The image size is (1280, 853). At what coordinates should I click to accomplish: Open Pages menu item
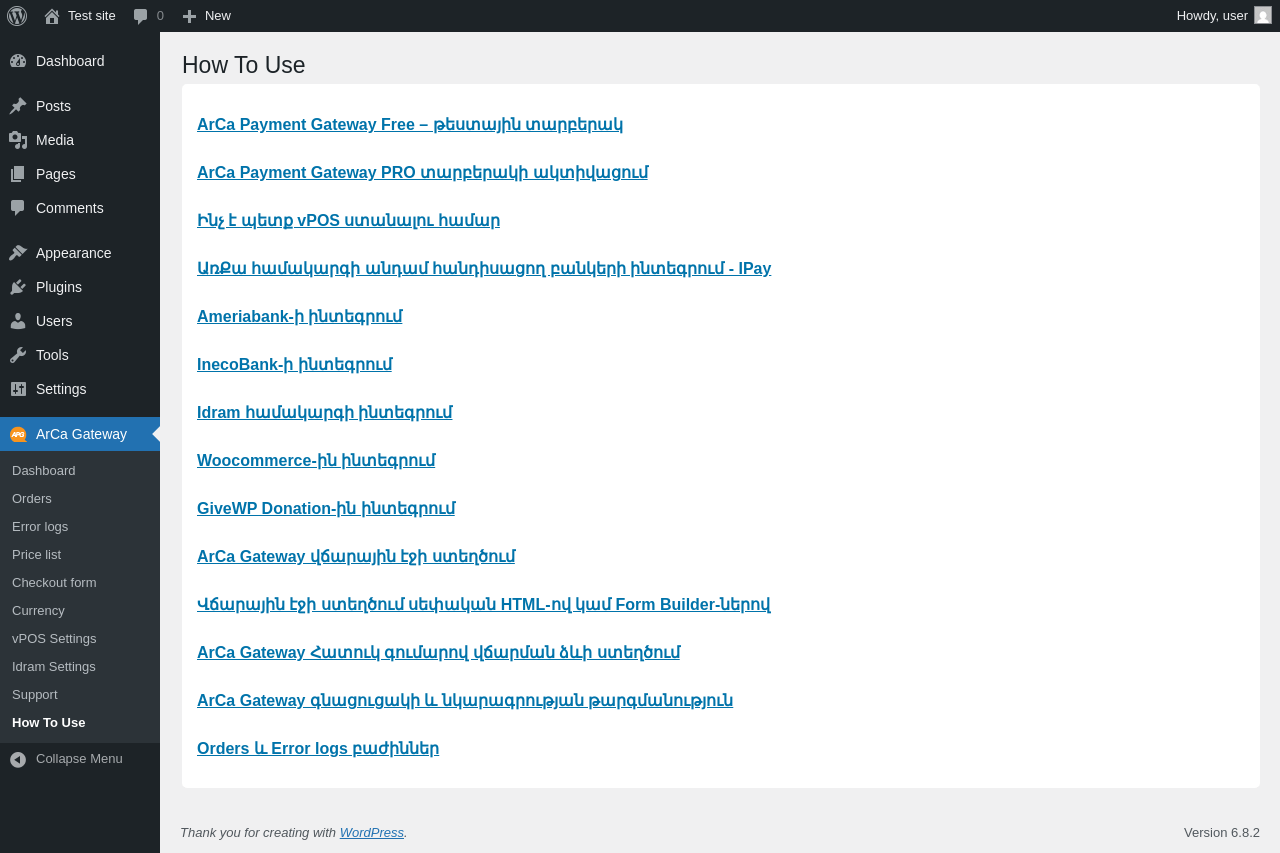[x=80, y=174]
